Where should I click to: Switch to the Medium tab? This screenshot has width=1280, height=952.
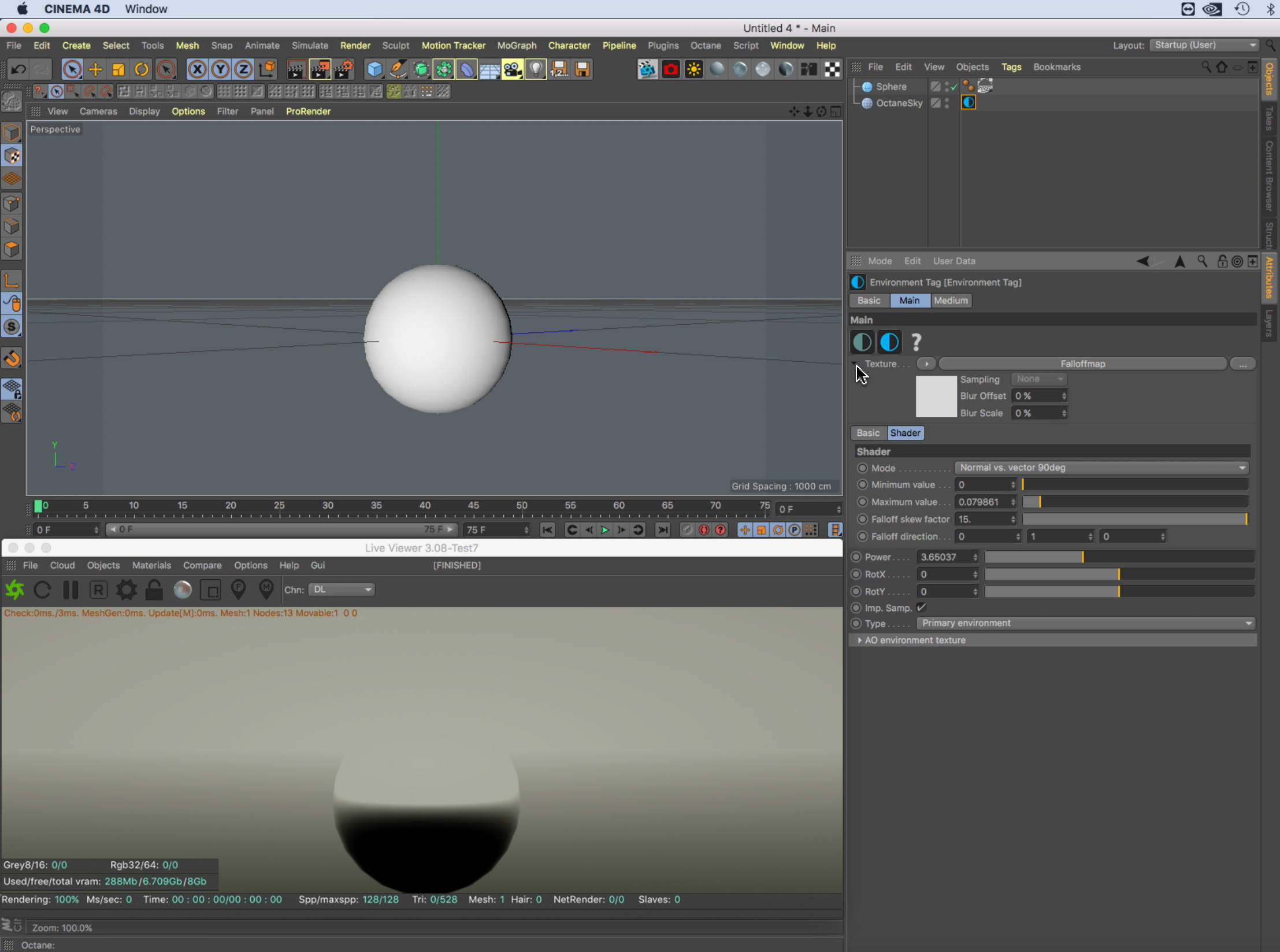pyautogui.click(x=951, y=301)
